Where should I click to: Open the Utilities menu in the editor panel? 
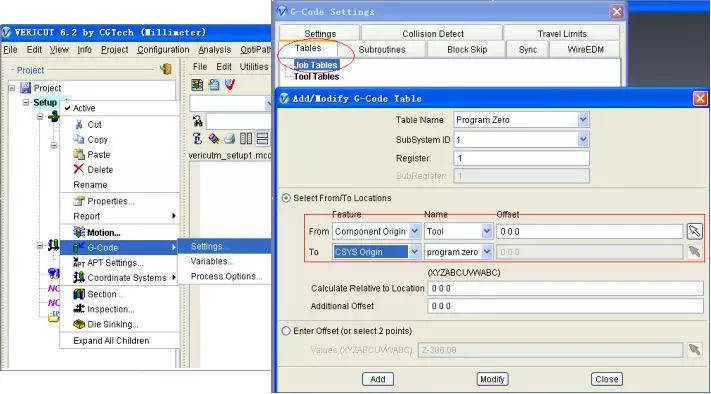pyautogui.click(x=253, y=67)
